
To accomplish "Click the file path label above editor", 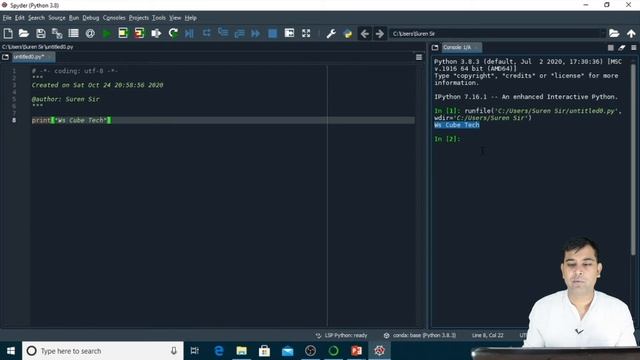I will pos(38,47).
